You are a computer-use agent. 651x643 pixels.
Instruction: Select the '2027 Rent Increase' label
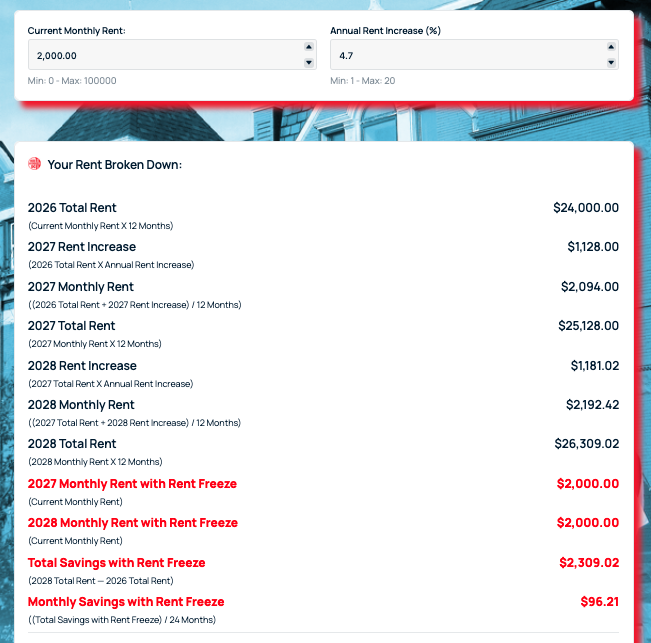82,247
